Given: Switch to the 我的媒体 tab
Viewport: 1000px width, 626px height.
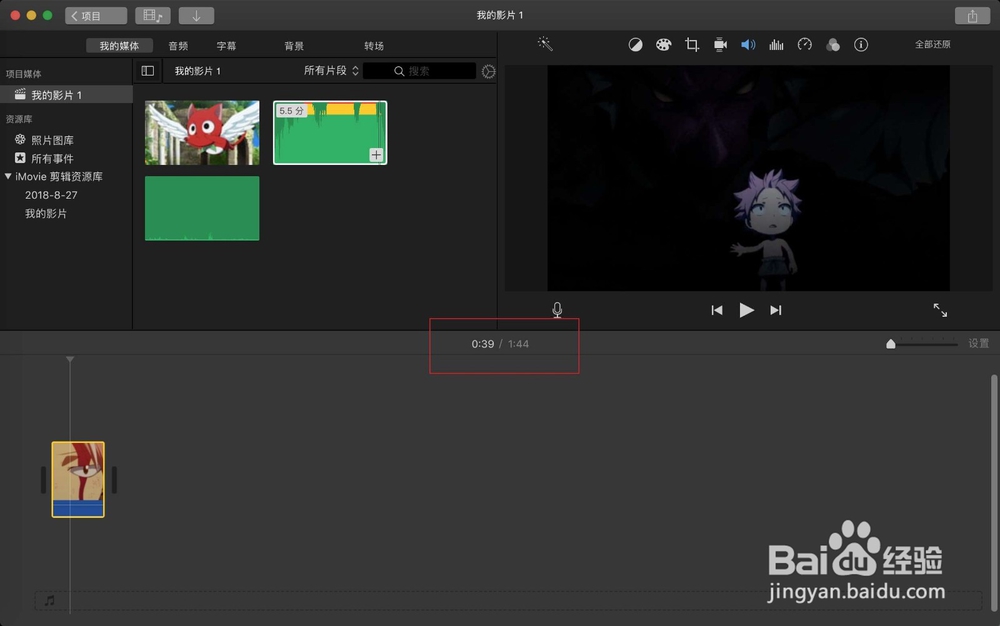Looking at the screenshot, I should 119,46.
